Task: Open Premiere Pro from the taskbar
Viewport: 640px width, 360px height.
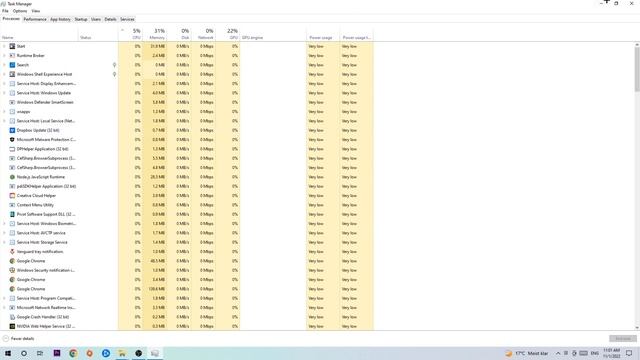Action: 57,353
